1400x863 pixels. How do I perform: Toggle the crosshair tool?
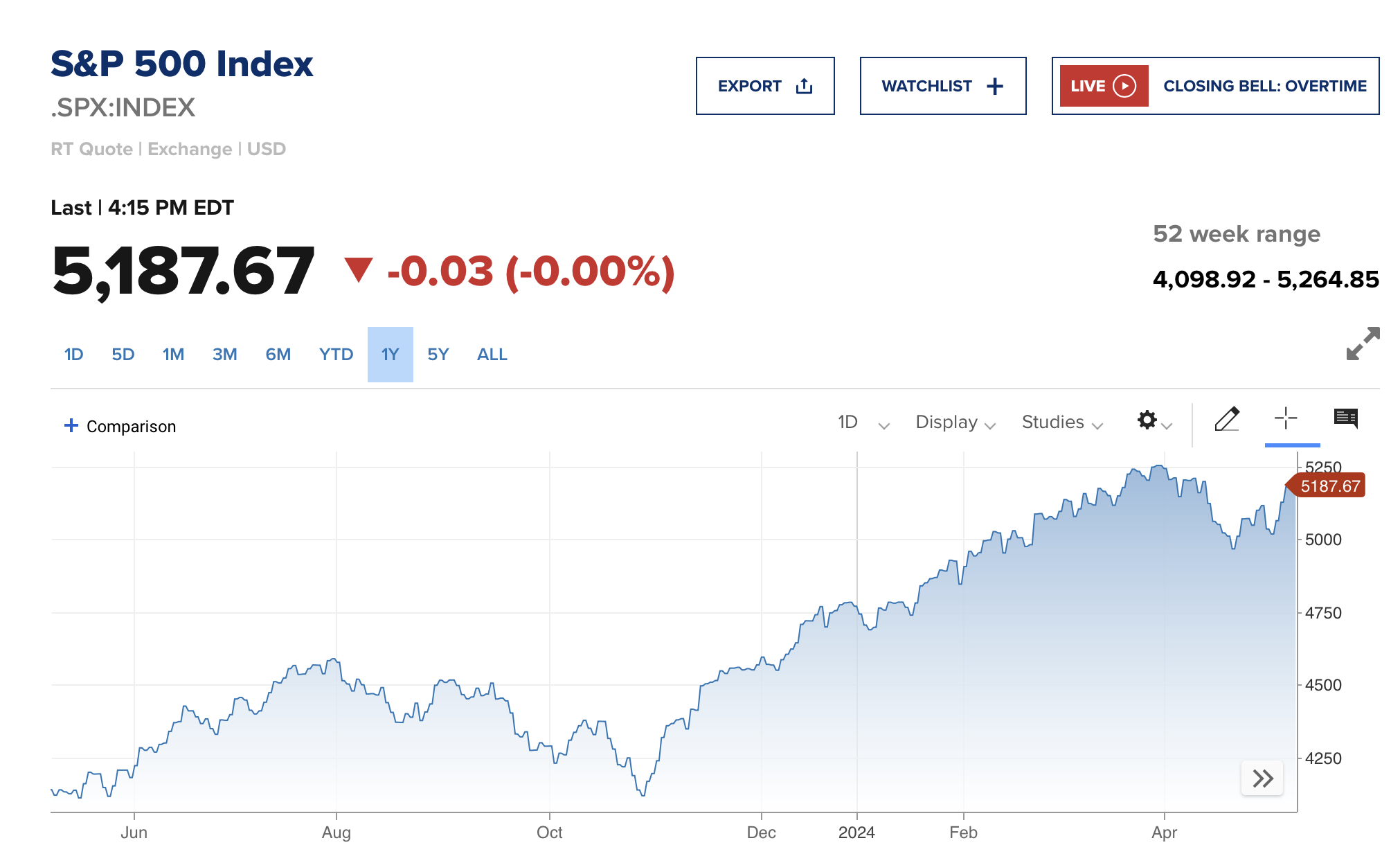point(1286,418)
